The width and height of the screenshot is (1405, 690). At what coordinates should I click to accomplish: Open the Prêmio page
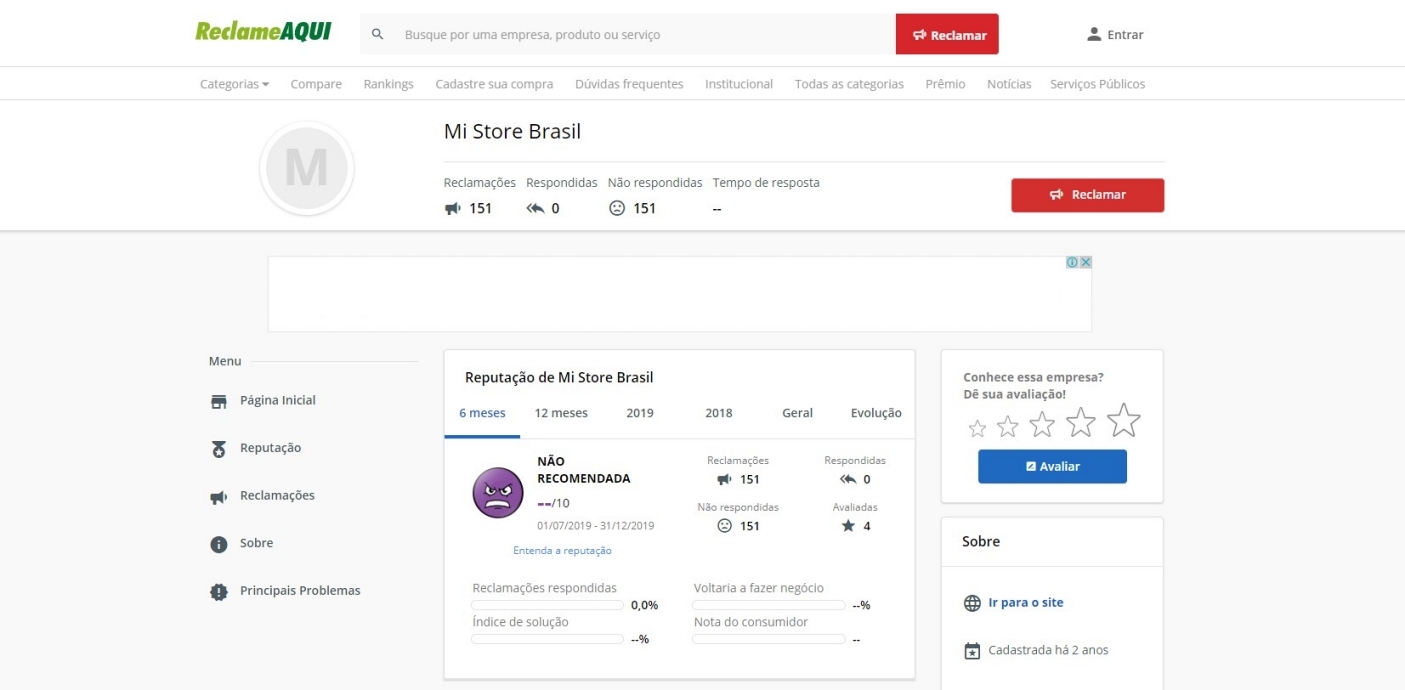[x=945, y=84]
